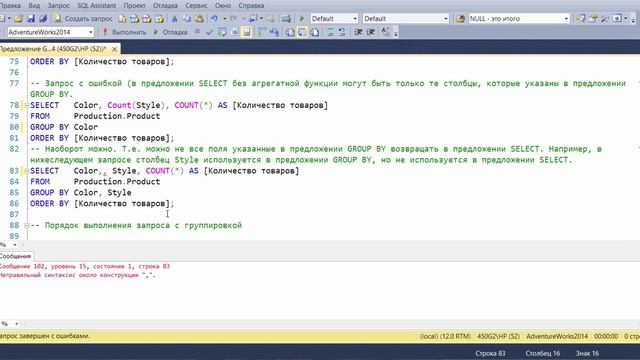Increase indent of selected lines
Viewport: 640px width, 360px height.
(371, 32)
